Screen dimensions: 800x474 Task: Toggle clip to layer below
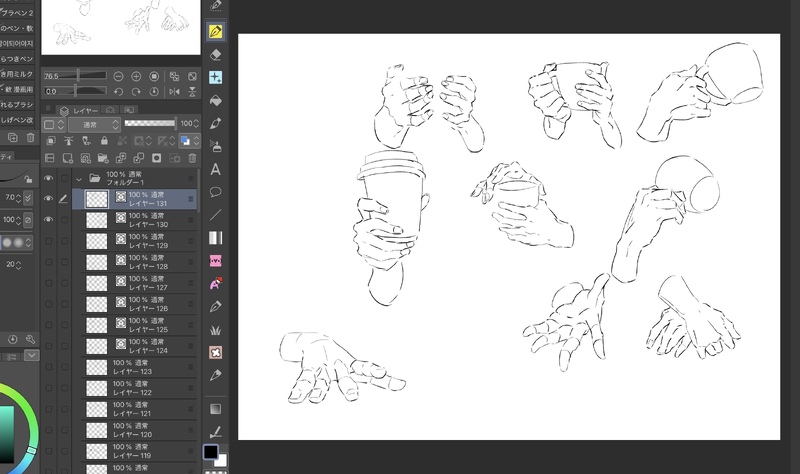51,141
